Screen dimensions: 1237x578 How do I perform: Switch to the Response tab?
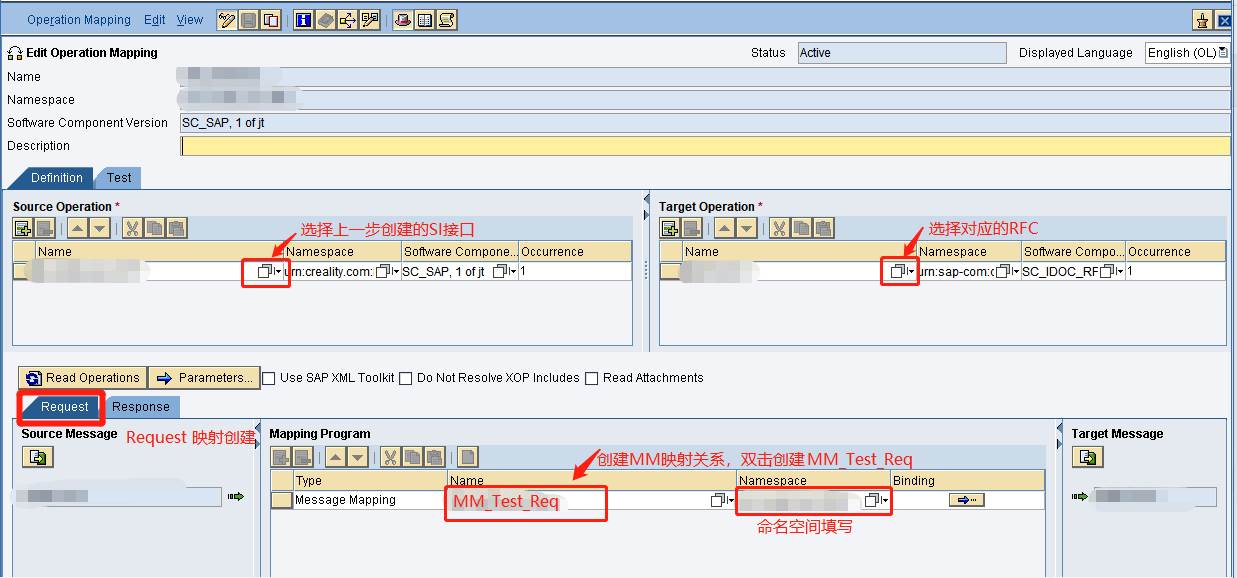pyautogui.click(x=141, y=407)
